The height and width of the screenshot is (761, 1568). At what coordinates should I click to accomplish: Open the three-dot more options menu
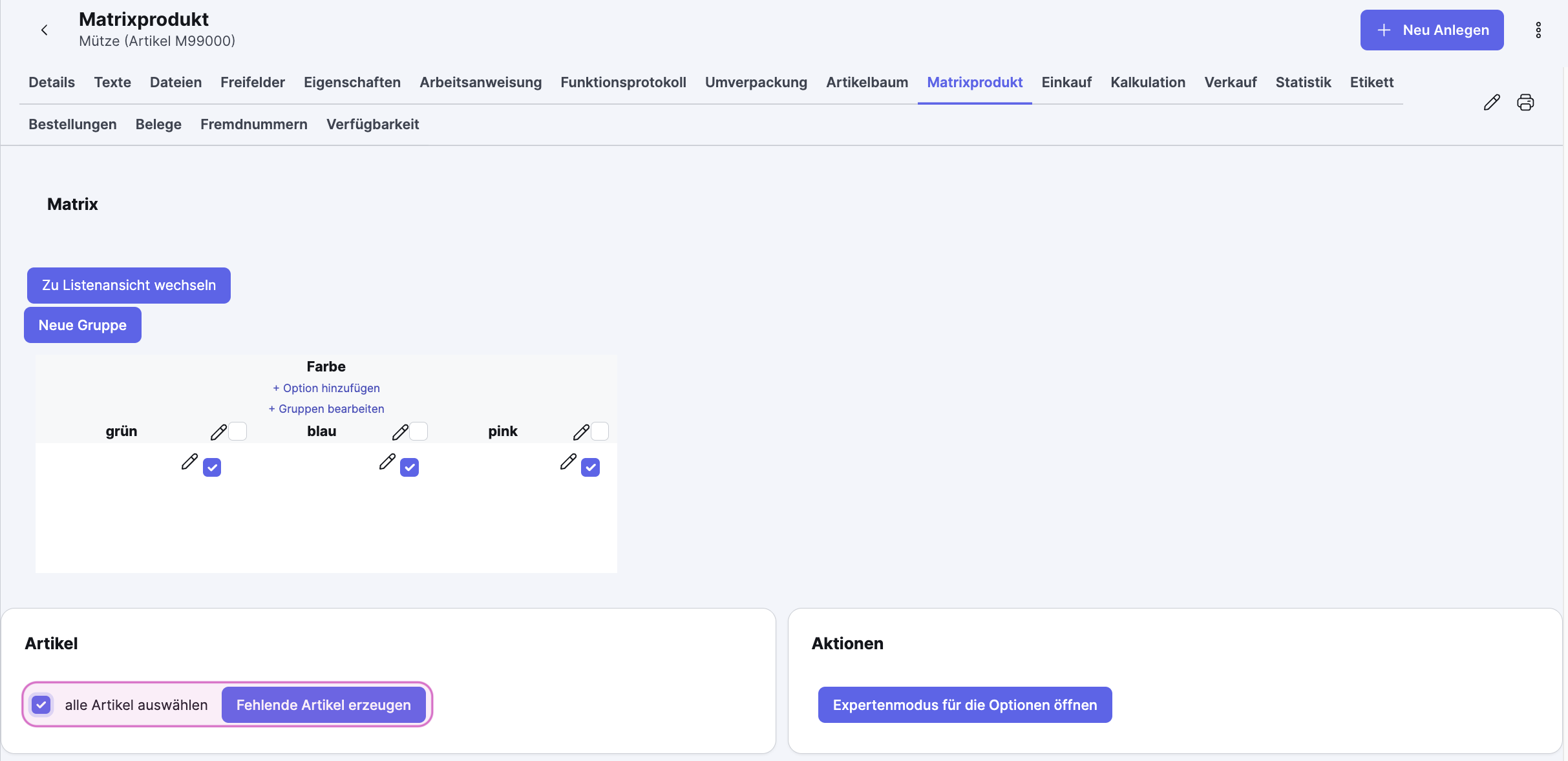[x=1538, y=30]
